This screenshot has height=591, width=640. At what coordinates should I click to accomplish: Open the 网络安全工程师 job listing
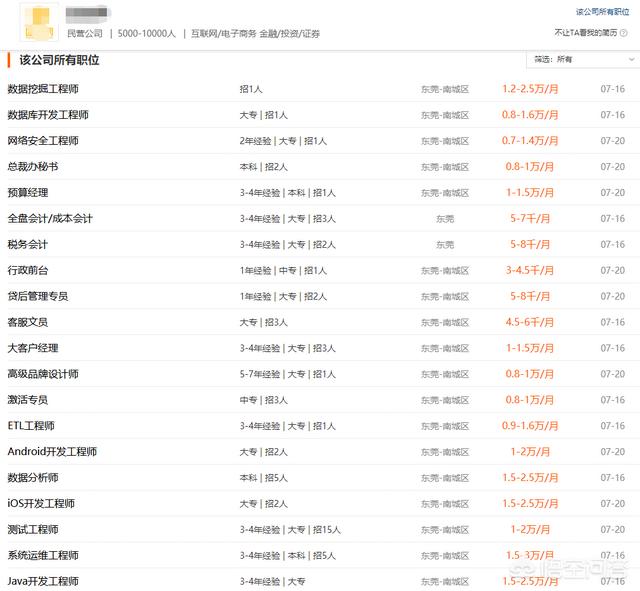[43, 141]
